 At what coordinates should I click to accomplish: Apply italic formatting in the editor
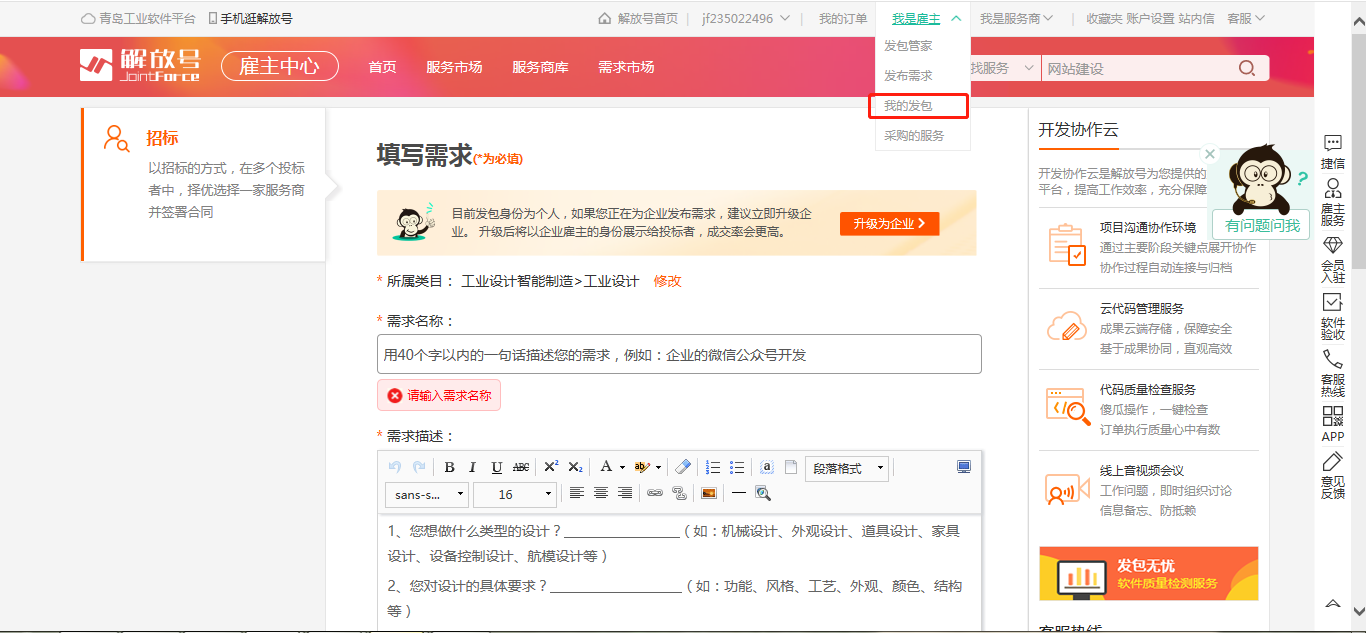pyautogui.click(x=472, y=468)
